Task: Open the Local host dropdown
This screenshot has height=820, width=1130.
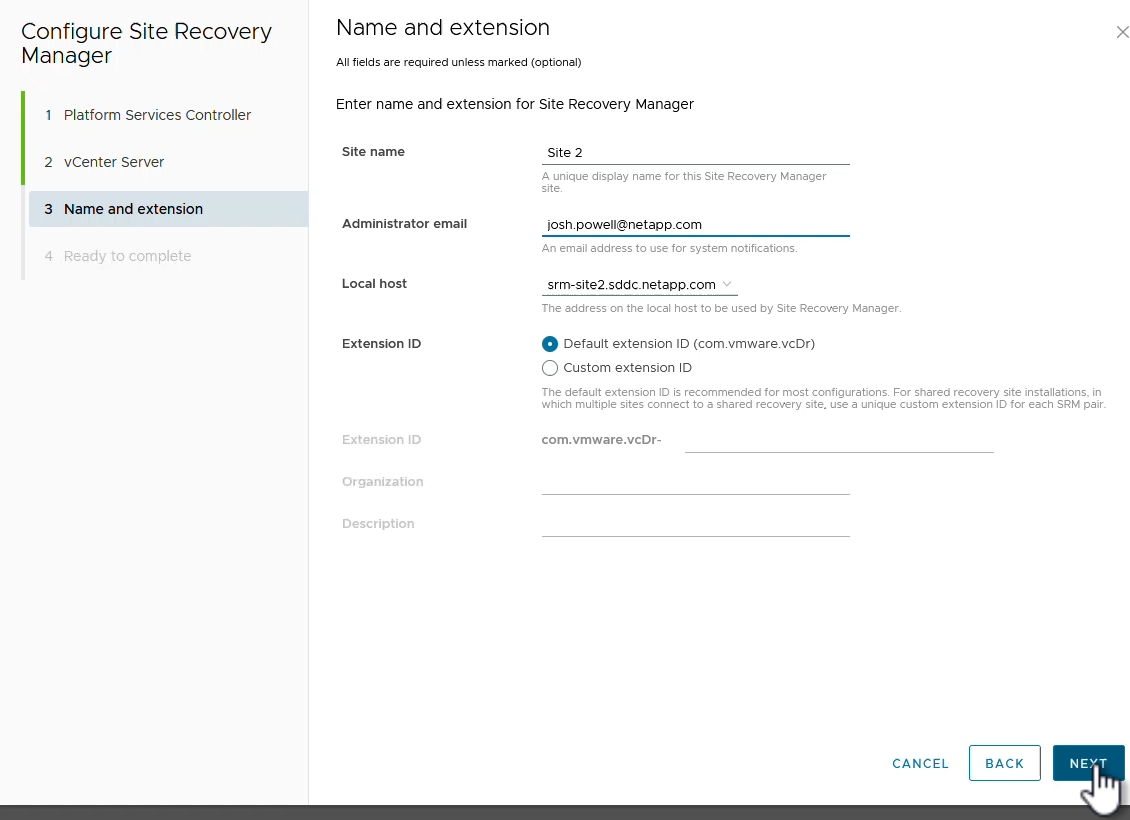Action: point(639,285)
